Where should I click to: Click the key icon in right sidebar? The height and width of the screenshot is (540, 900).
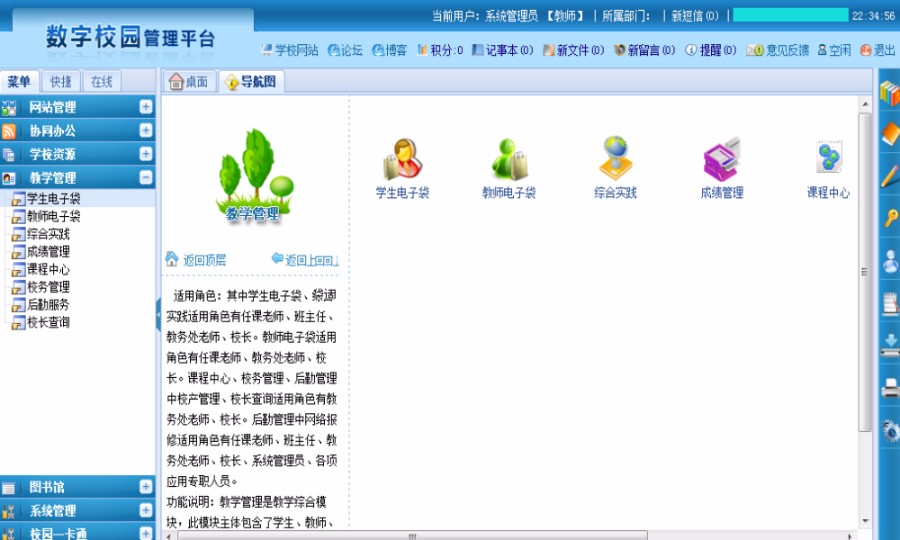point(891,218)
